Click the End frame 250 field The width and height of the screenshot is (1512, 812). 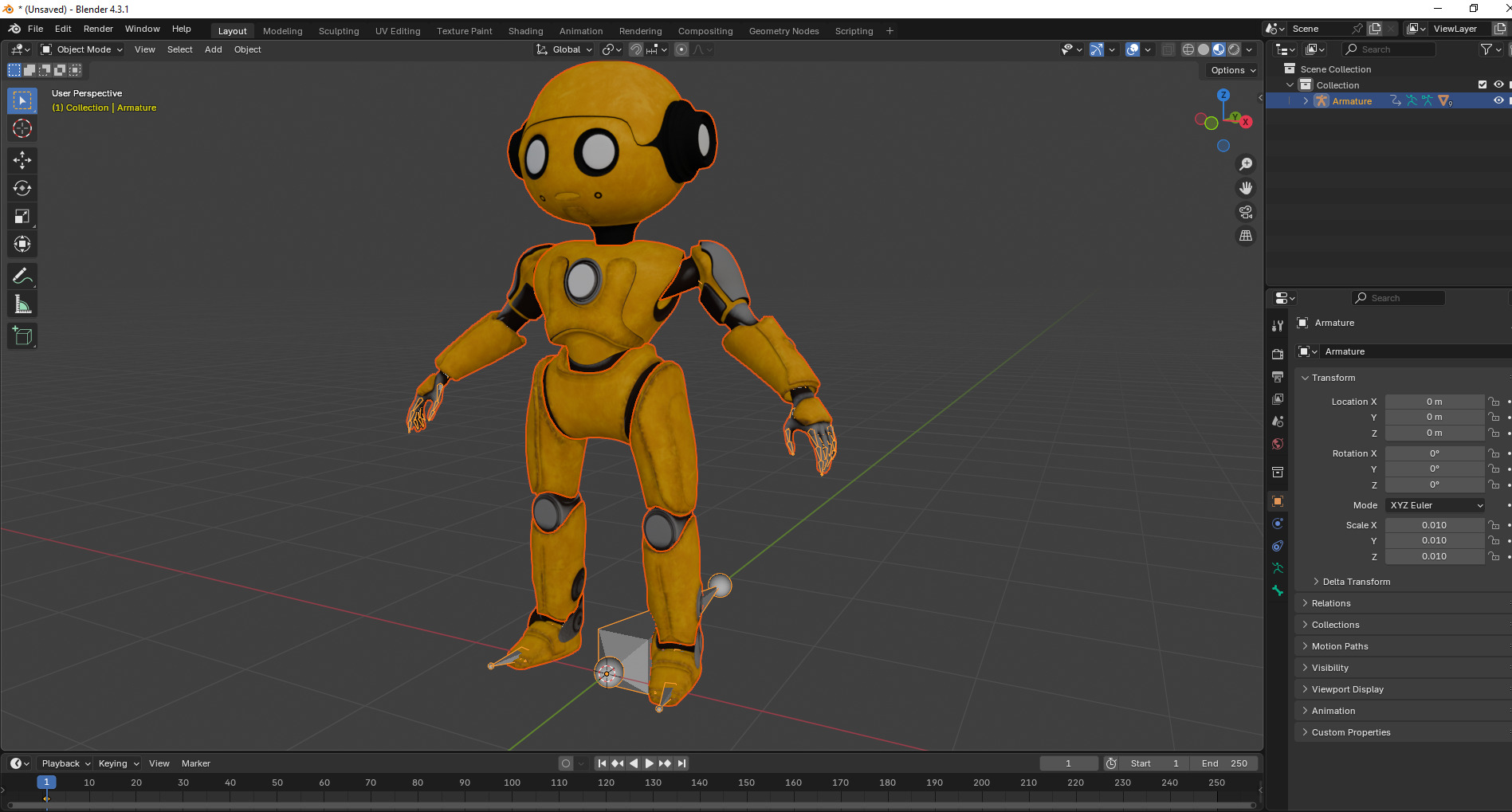1224,763
